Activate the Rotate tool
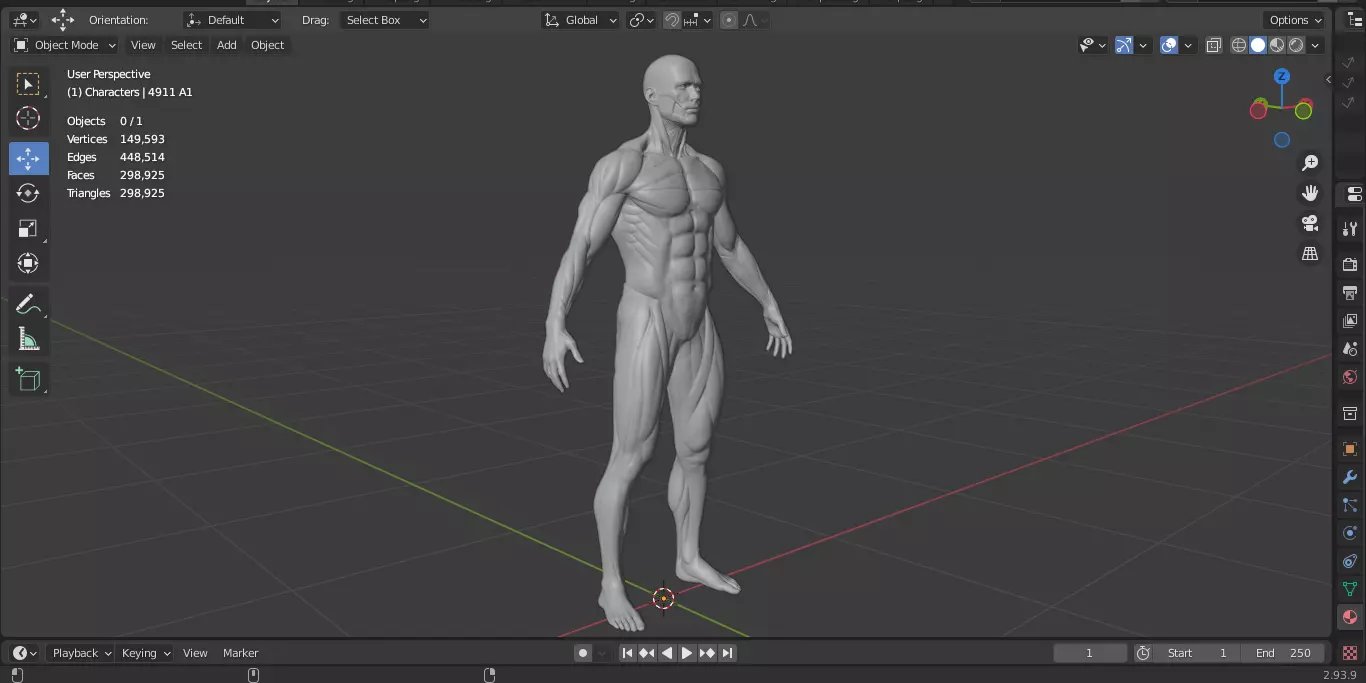The width and height of the screenshot is (1366, 683). pyautogui.click(x=28, y=193)
